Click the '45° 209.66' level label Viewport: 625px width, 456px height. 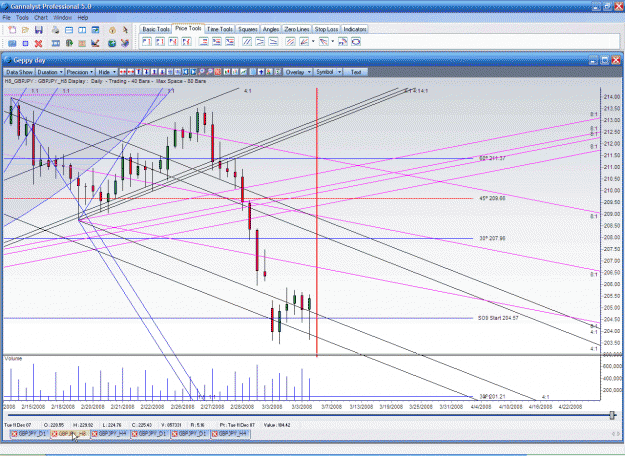coord(492,198)
